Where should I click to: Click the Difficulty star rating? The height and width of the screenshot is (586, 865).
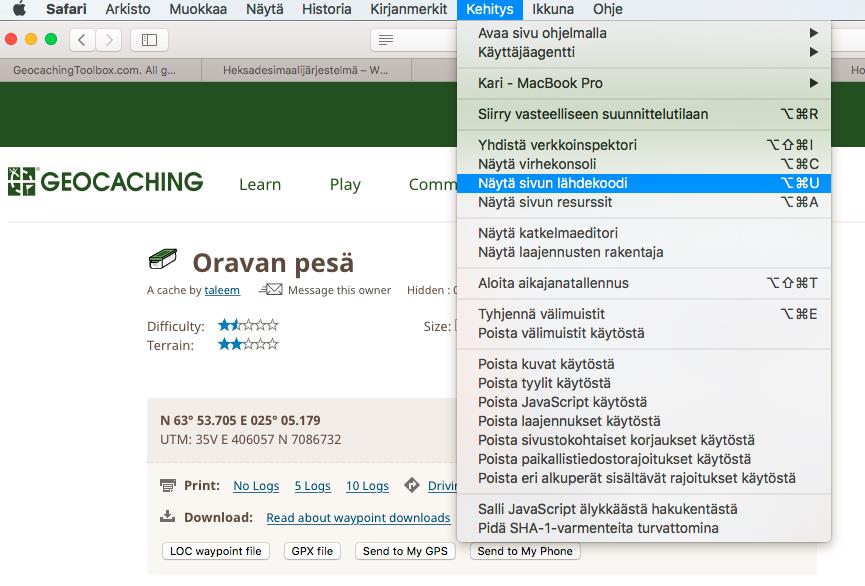[x=248, y=325]
